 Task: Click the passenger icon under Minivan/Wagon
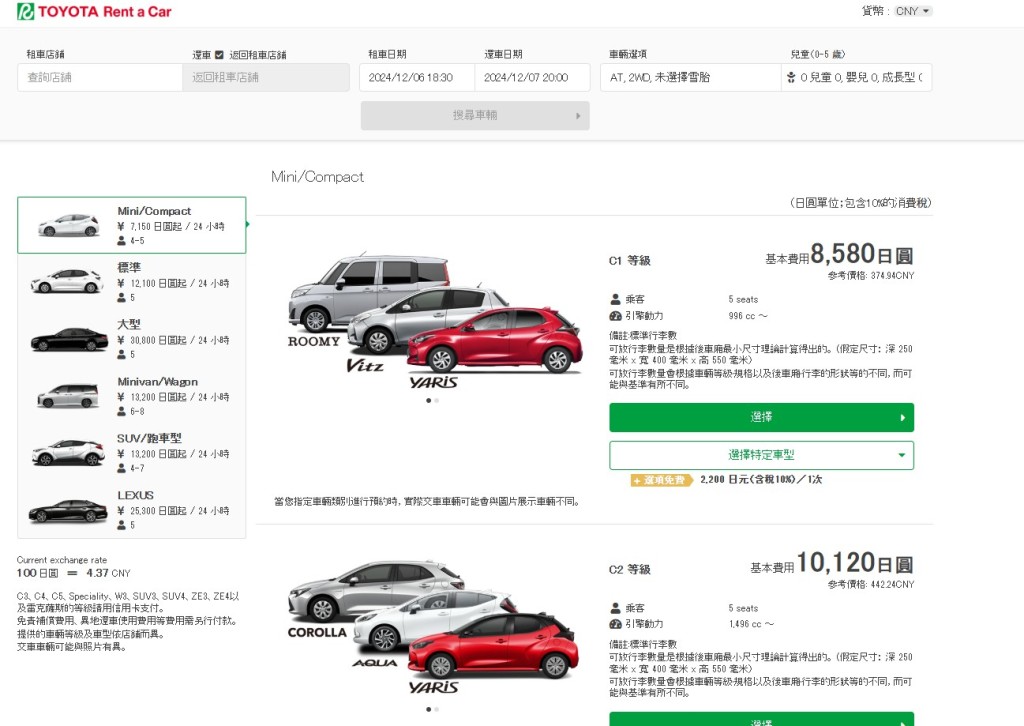pyautogui.click(x=121, y=411)
